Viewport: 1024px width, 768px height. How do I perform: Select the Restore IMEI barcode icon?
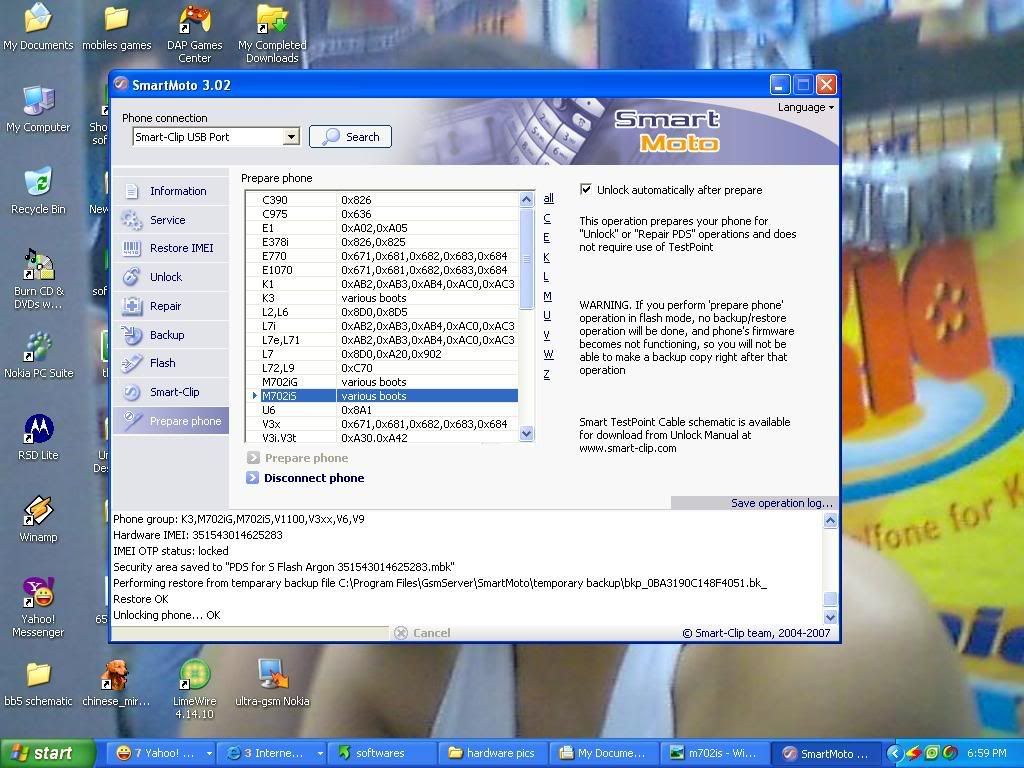[132, 248]
